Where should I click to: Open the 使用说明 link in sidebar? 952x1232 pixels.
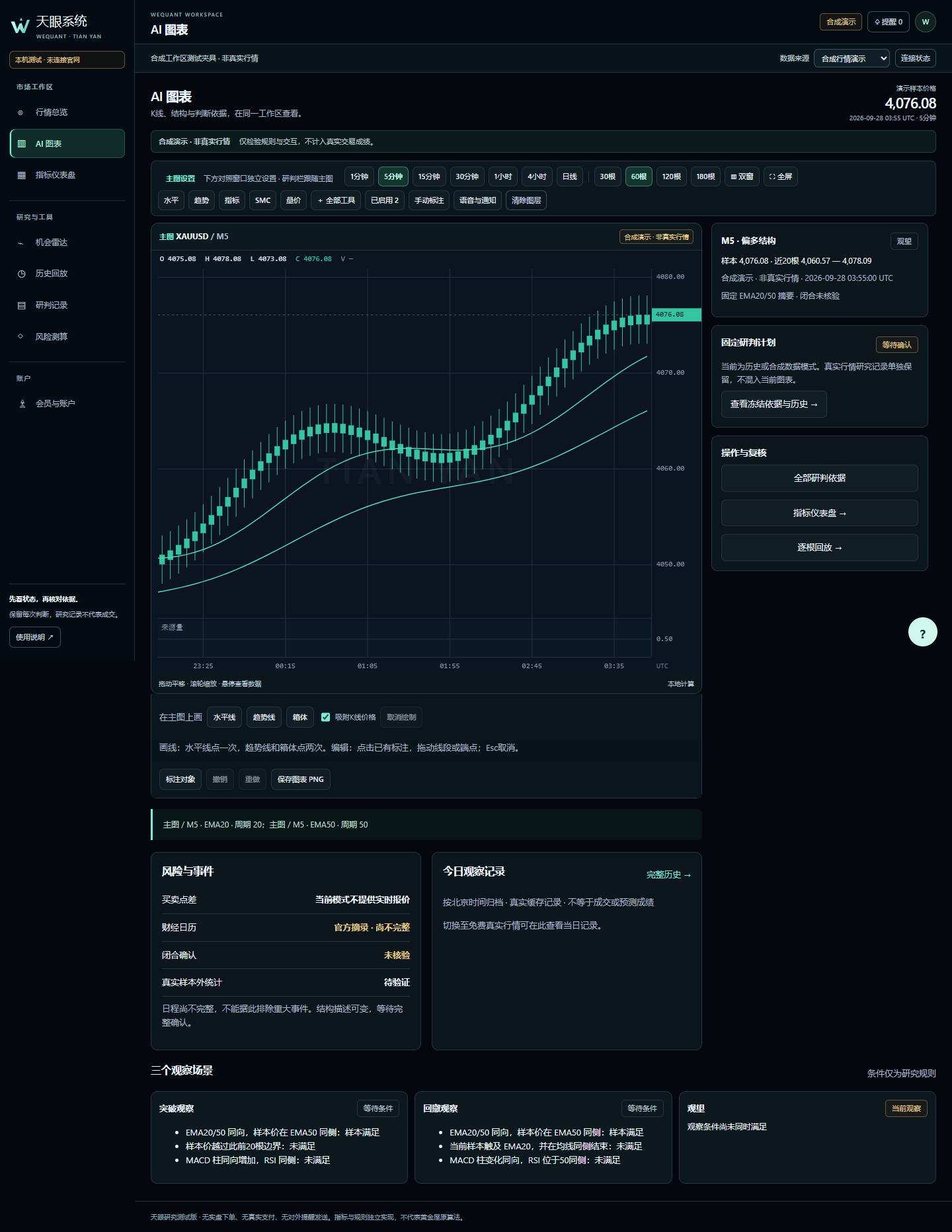tap(34, 637)
